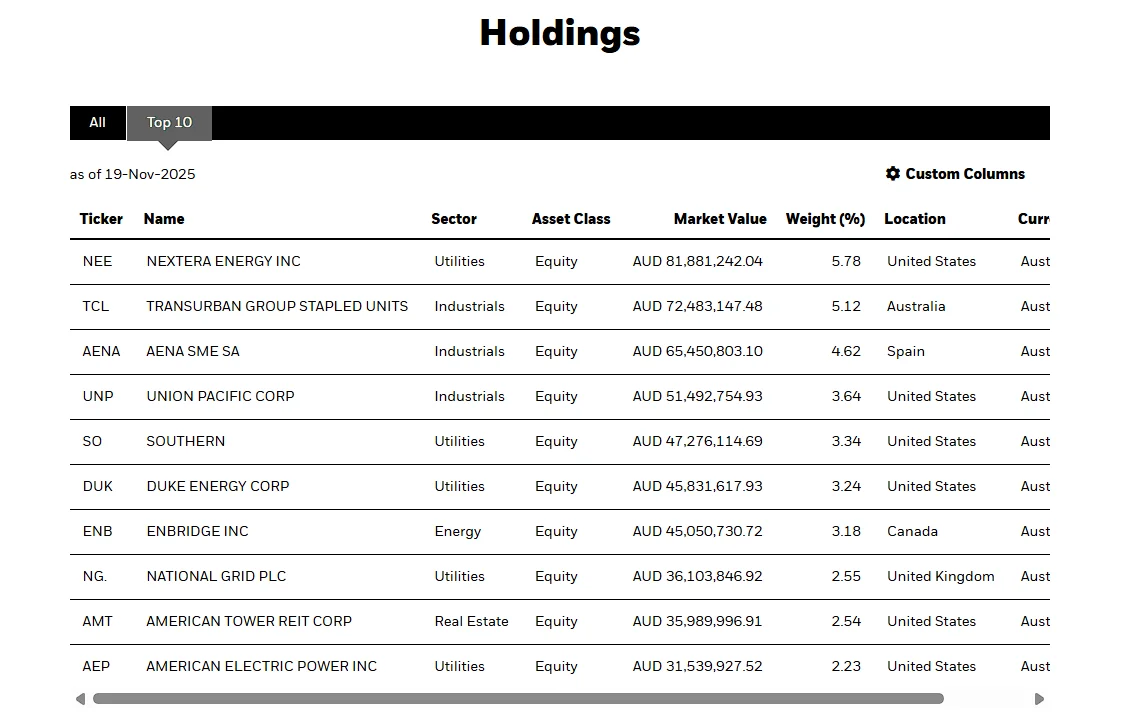1124x724 pixels.
Task: Click NEXTERA ENERGY INC holding name
Action: tap(223, 261)
